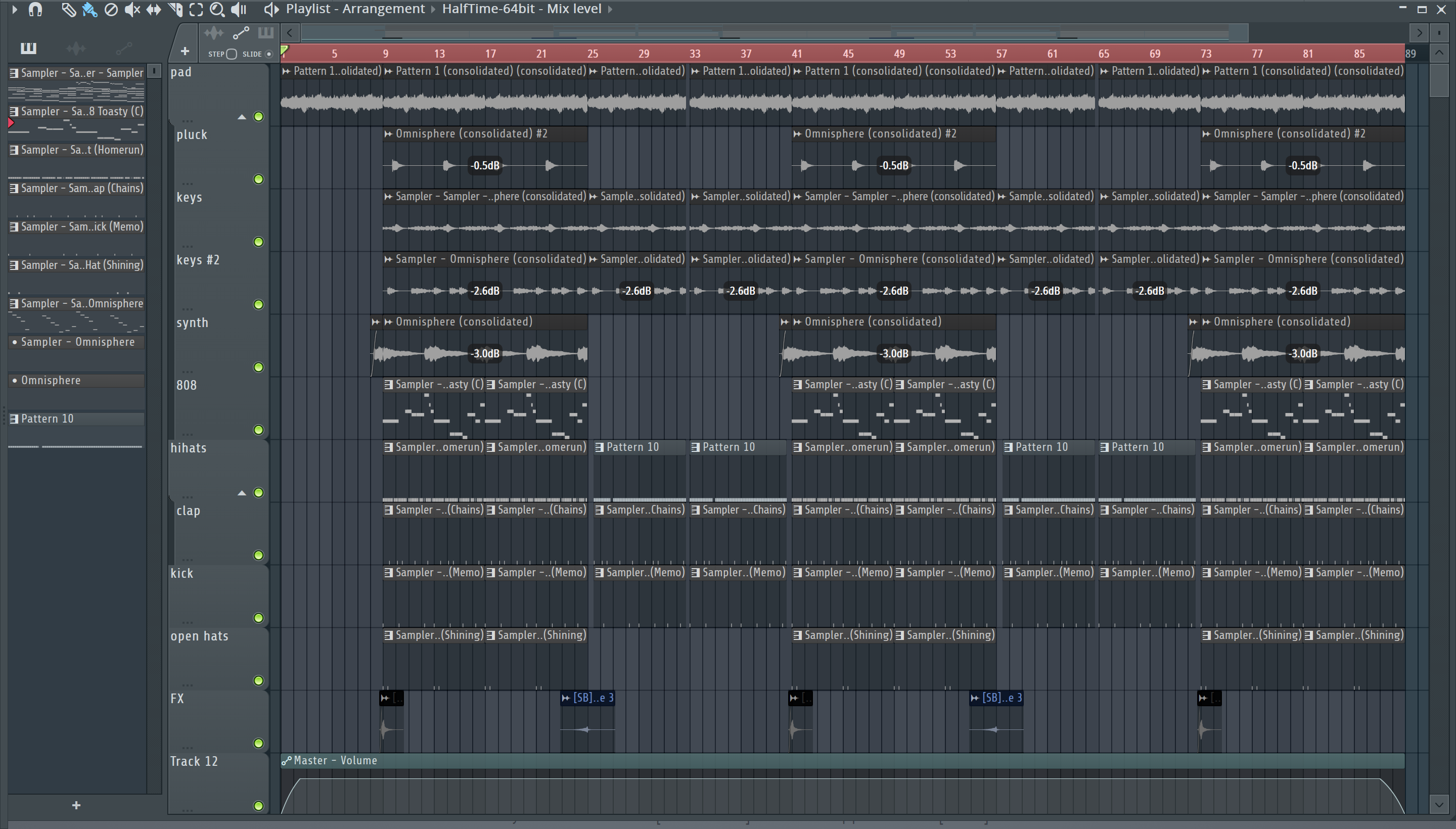Toggle the SLIDE option
Viewport: 1456px width, 829px height.
point(269,54)
